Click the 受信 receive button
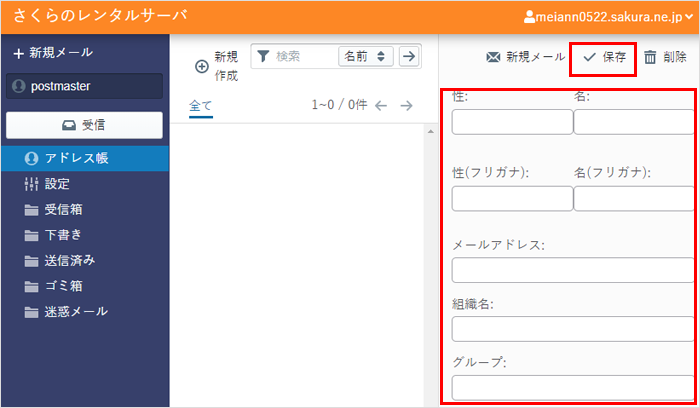 click(84, 125)
